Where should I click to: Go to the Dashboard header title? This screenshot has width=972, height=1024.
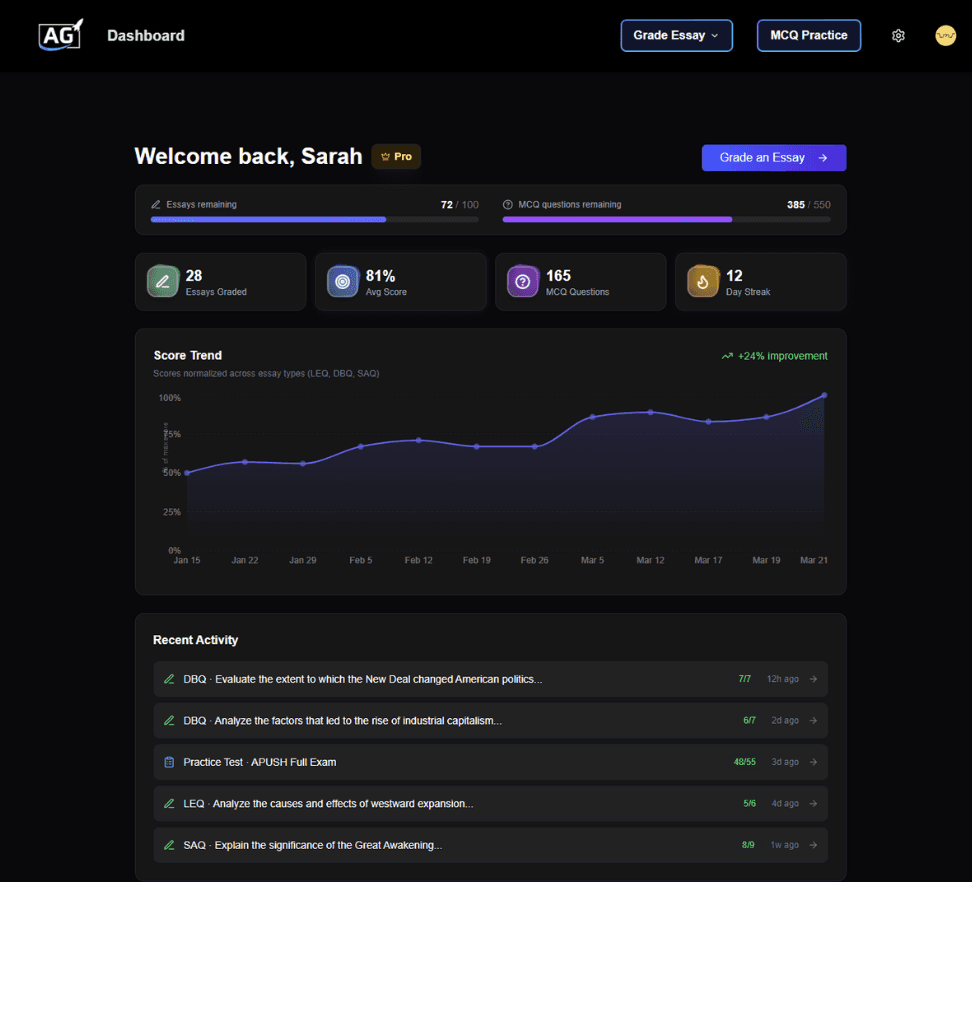146,36
